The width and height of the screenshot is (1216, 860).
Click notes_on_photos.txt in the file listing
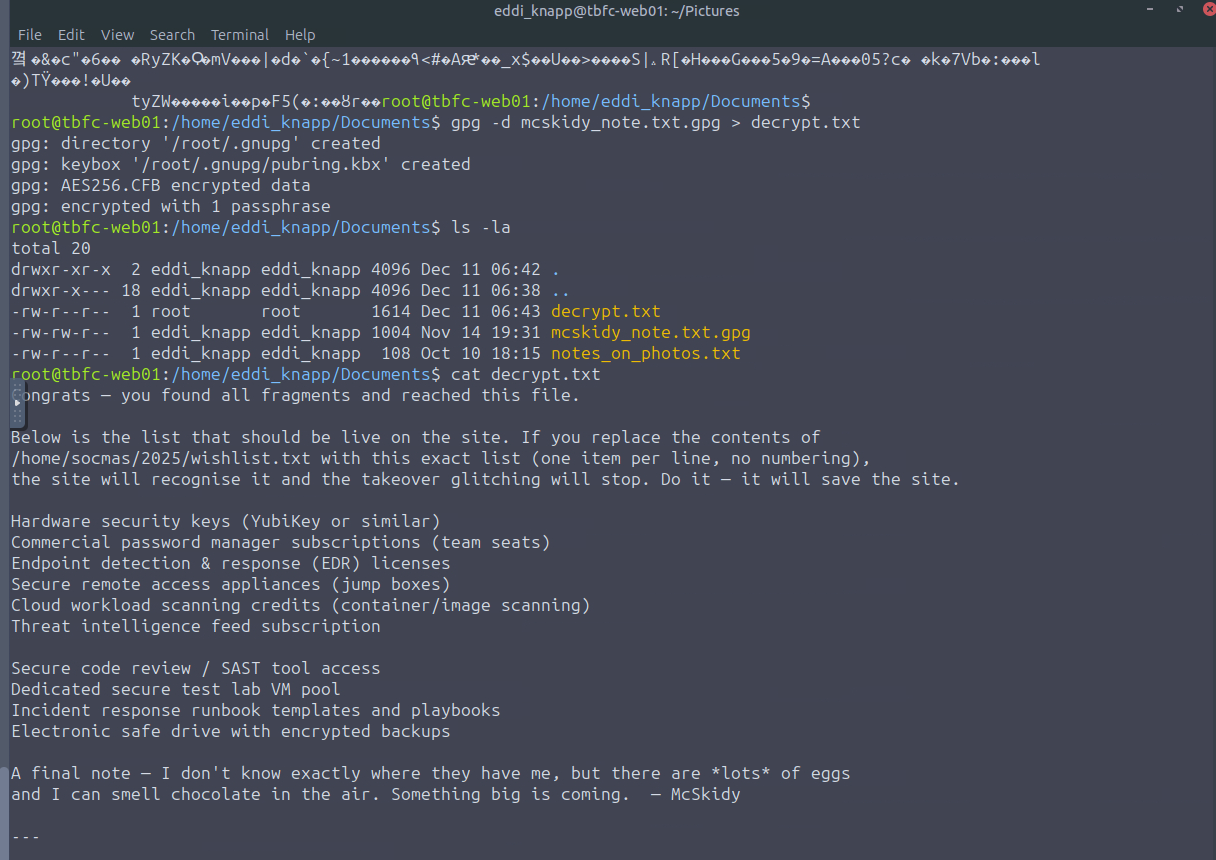pos(645,353)
